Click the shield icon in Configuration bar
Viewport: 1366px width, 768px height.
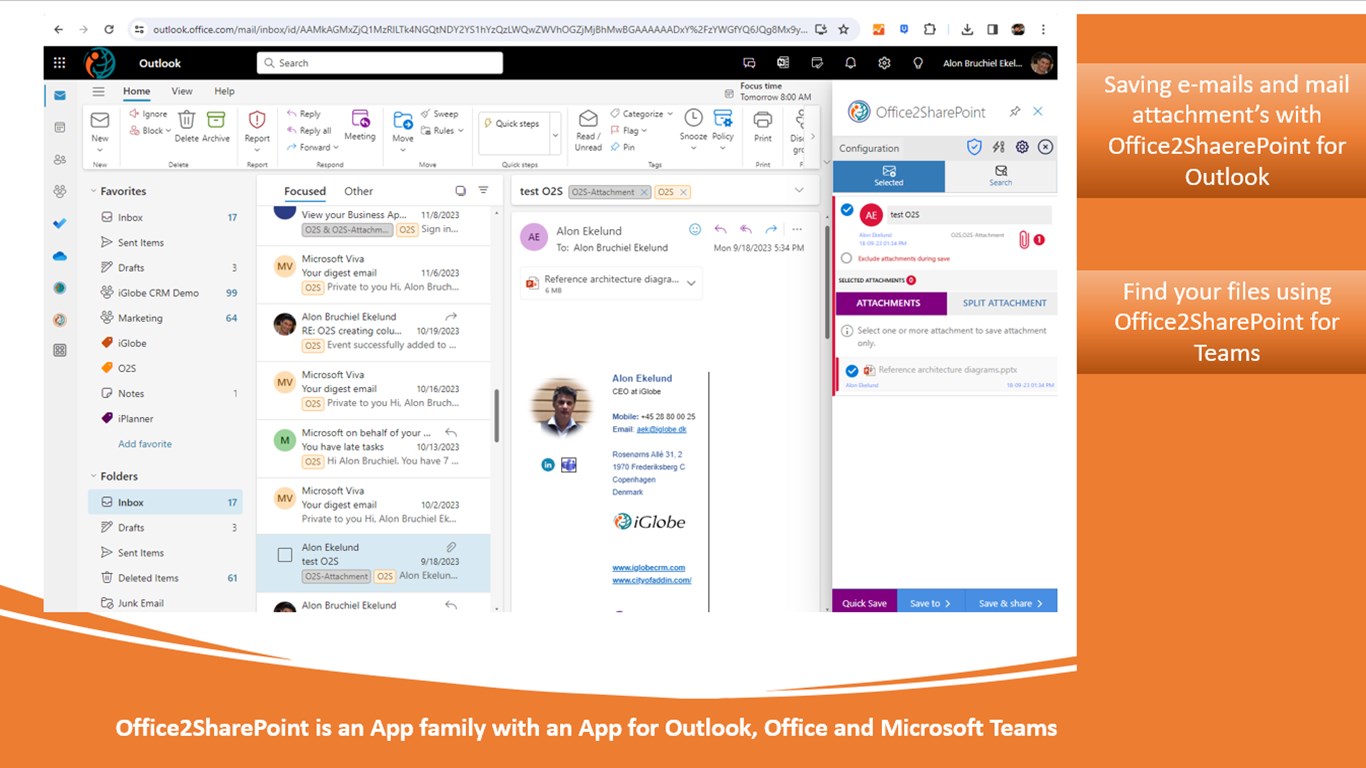tap(974, 147)
